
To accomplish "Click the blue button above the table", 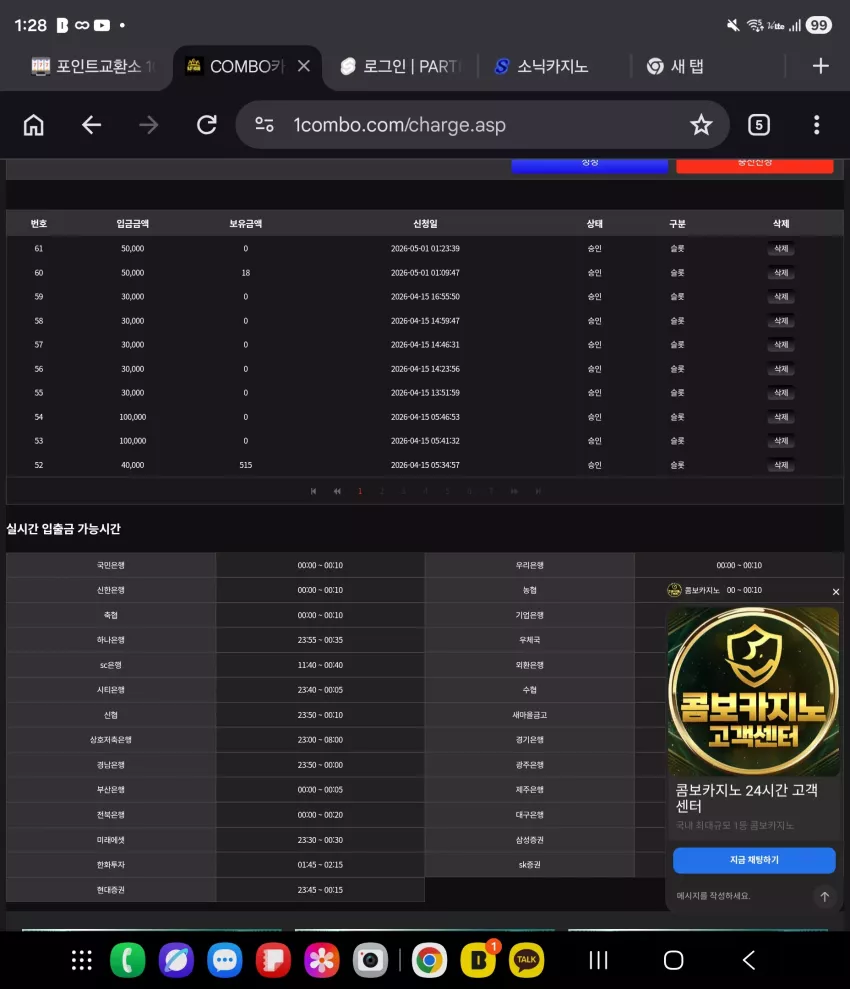I will click(590, 165).
